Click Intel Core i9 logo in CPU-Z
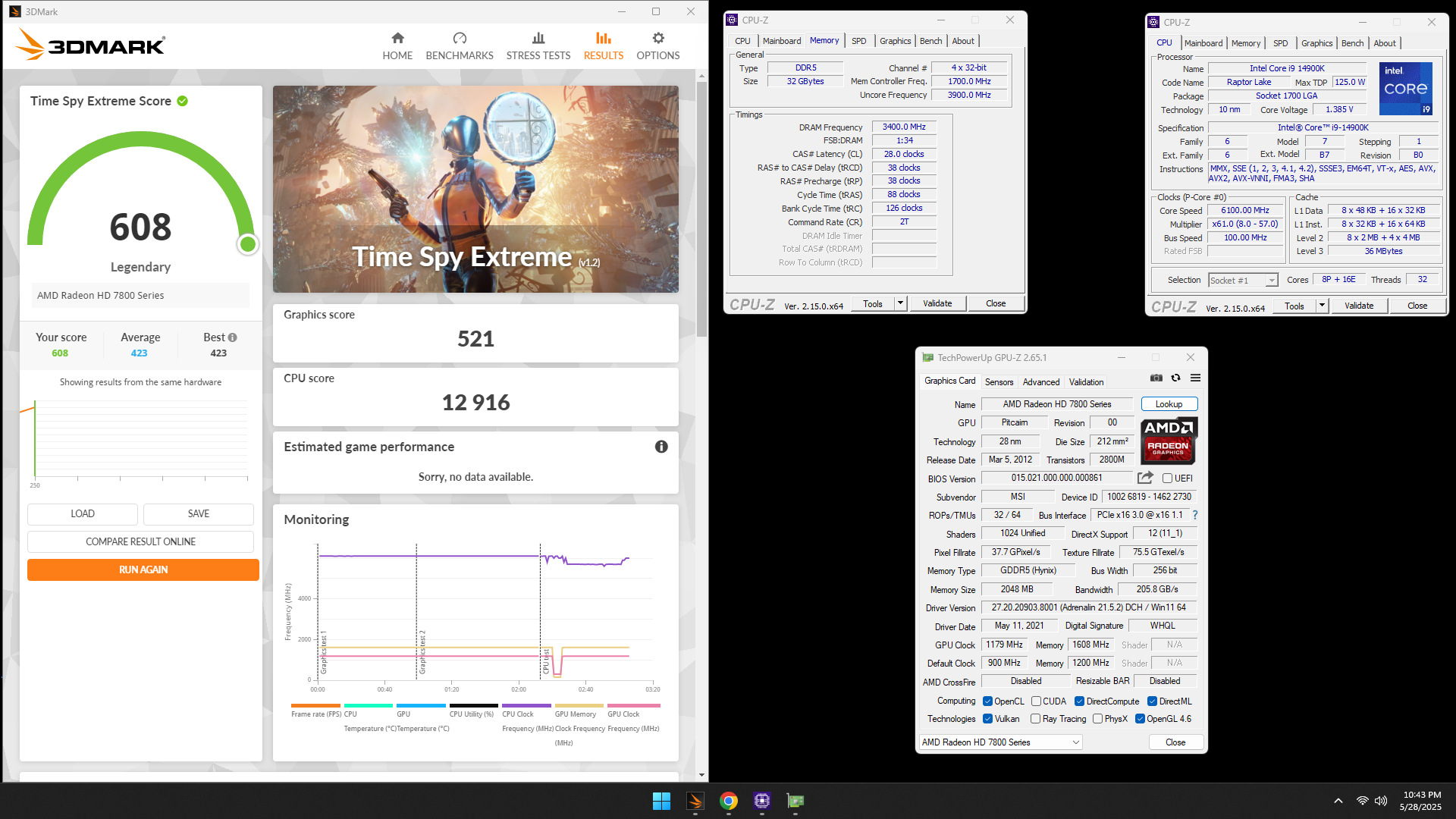1456x819 pixels. pyautogui.click(x=1406, y=88)
